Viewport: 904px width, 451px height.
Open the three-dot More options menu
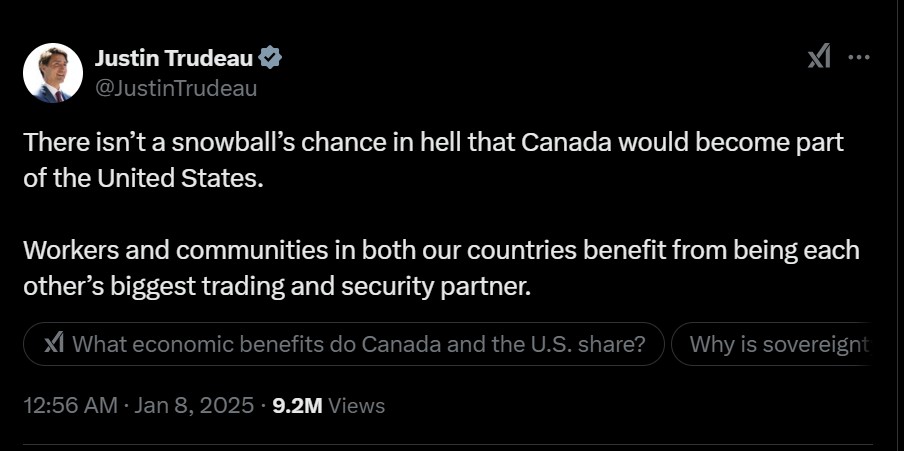(x=859, y=58)
